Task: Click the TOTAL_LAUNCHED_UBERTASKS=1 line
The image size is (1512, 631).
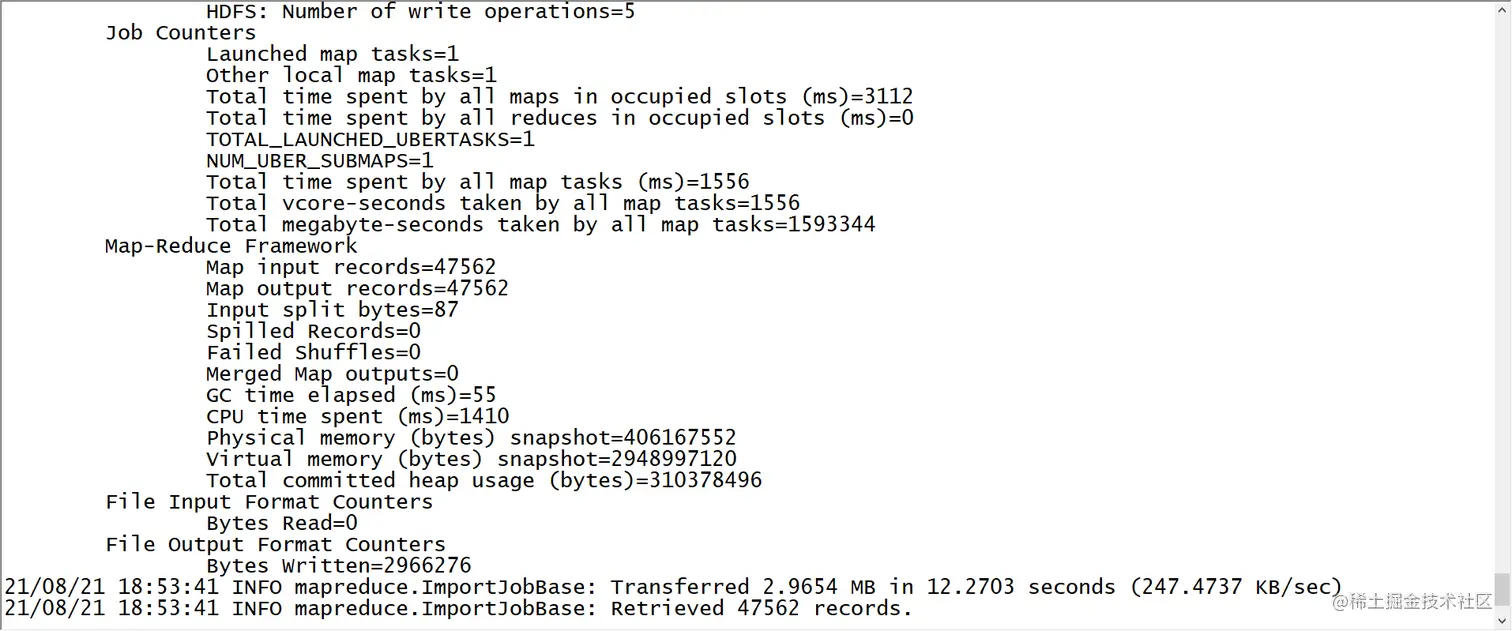Action: point(370,139)
